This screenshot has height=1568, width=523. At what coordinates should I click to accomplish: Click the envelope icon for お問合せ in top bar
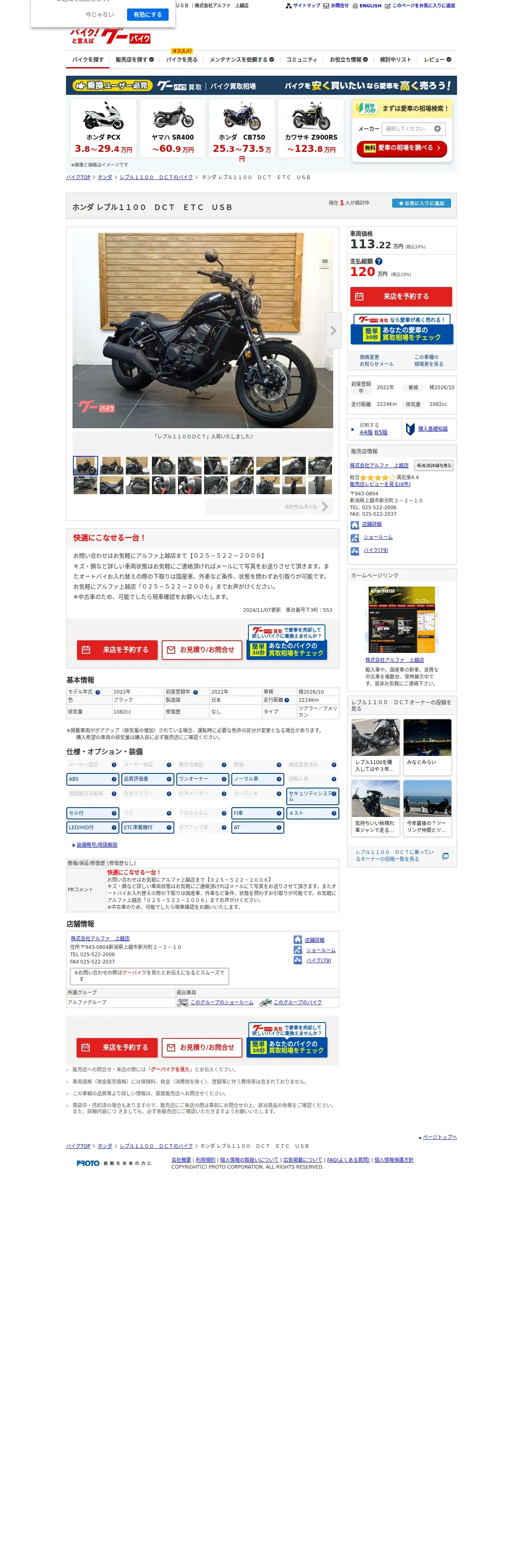click(326, 5)
